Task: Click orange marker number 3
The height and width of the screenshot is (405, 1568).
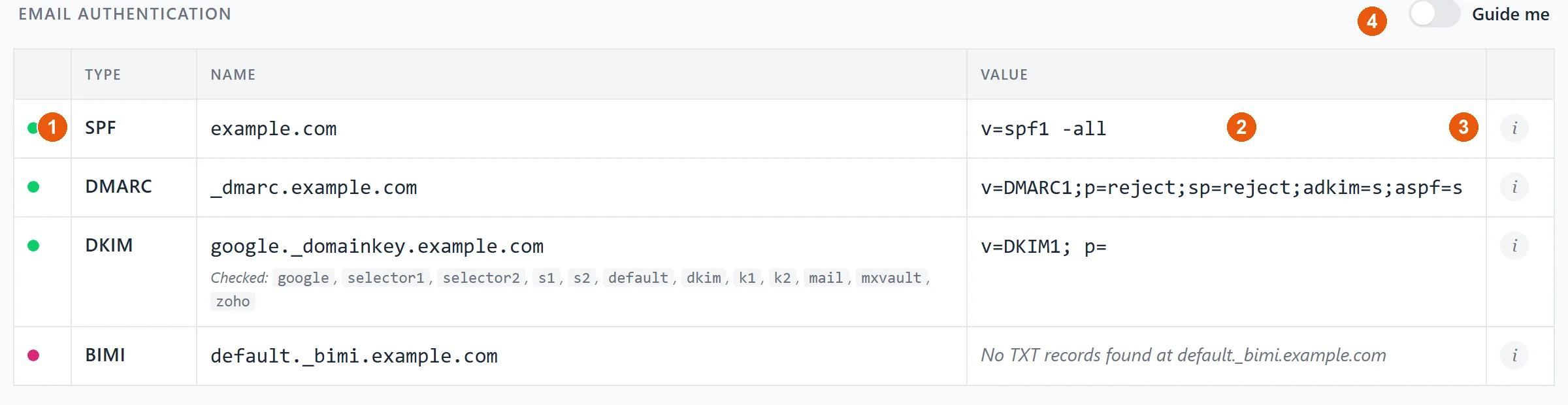Action: coord(1463,127)
